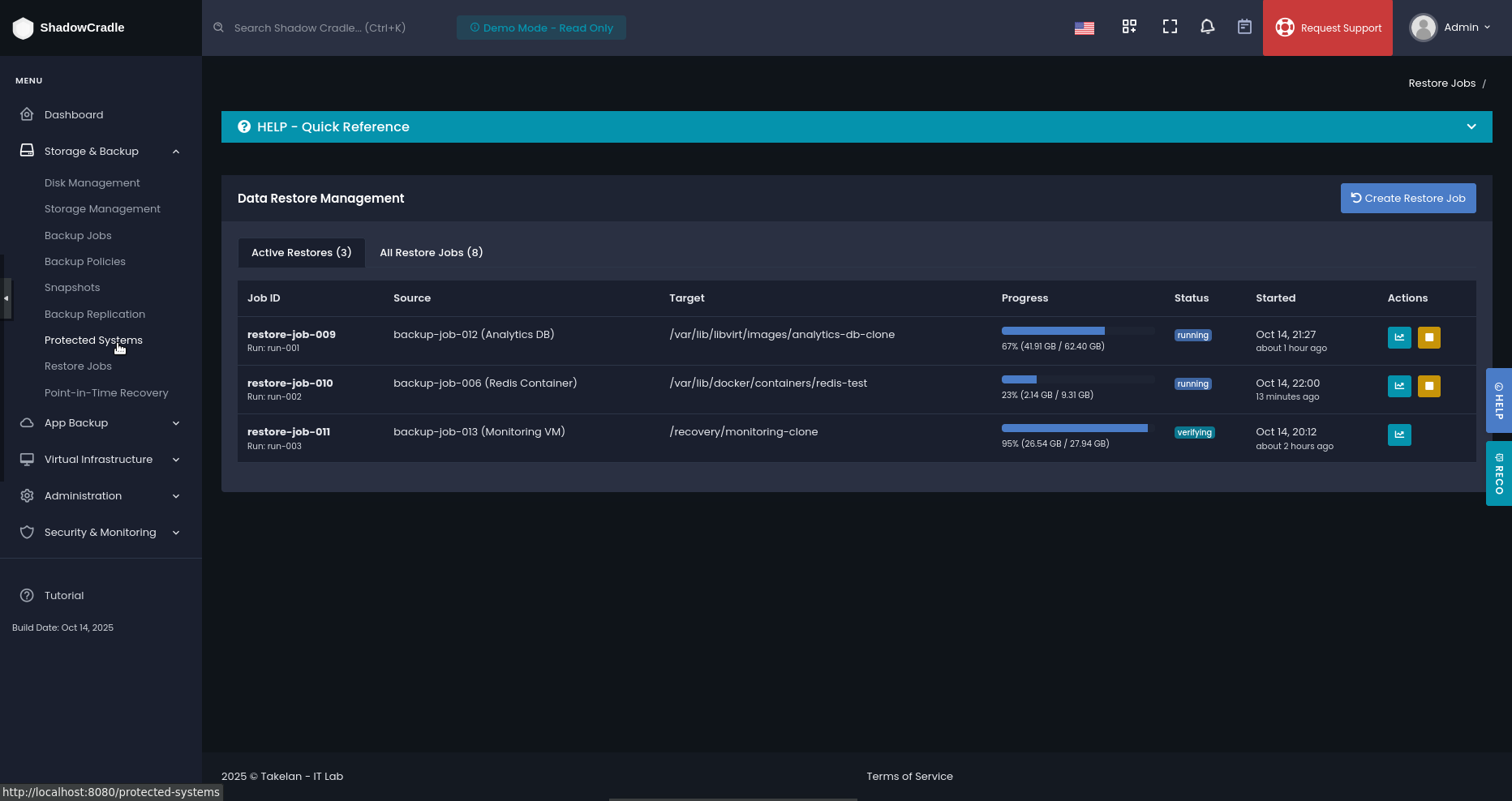Click the Virtual Infrastructure monitor icon
The width and height of the screenshot is (1512, 801).
[27, 459]
